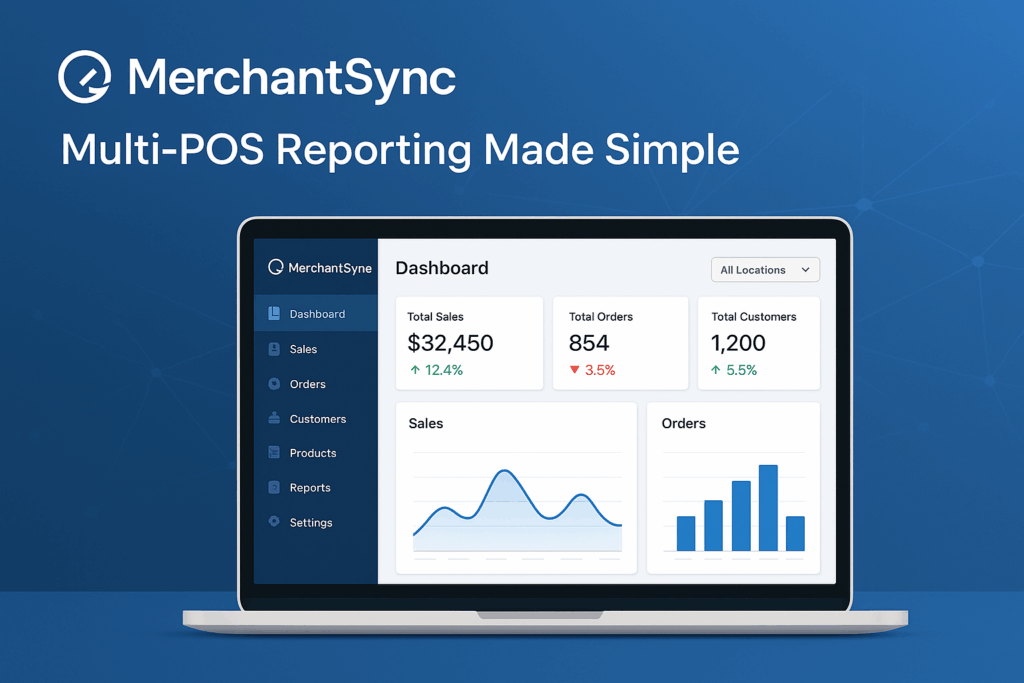Image resolution: width=1024 pixels, height=683 pixels.
Task: Click the Sales sidebar icon
Action: [x=274, y=349]
